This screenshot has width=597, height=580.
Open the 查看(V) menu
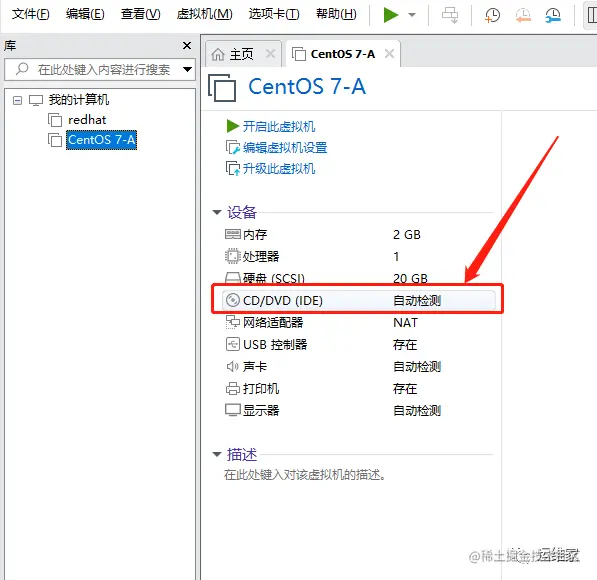pos(140,14)
